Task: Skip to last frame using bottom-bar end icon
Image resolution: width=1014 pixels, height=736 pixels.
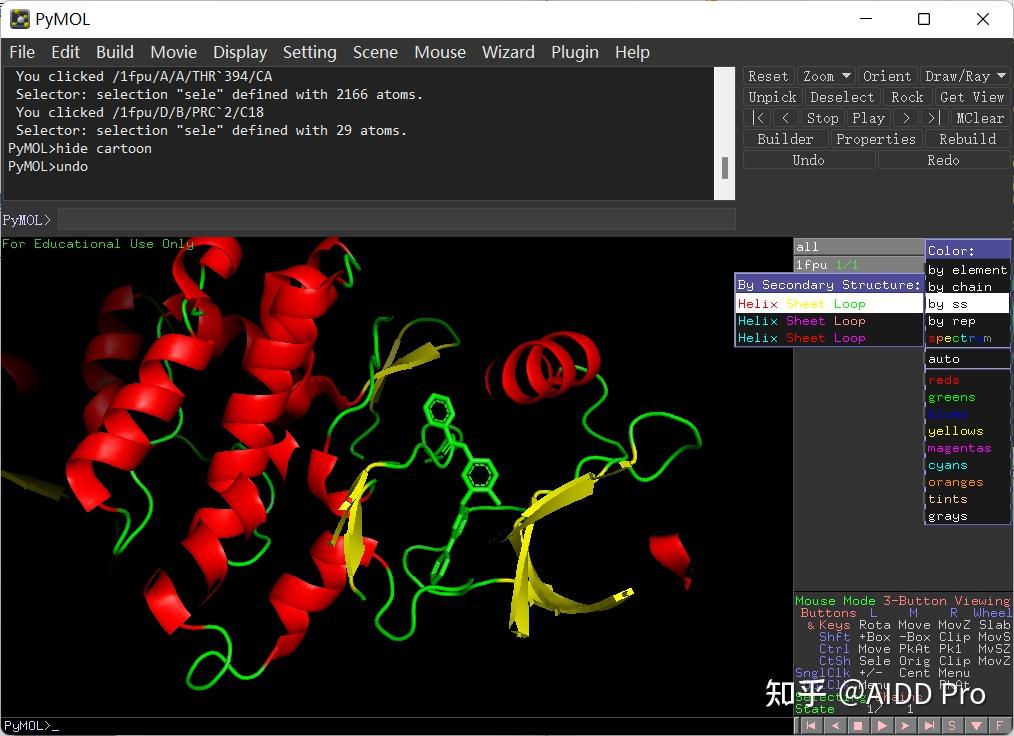Action: (929, 725)
